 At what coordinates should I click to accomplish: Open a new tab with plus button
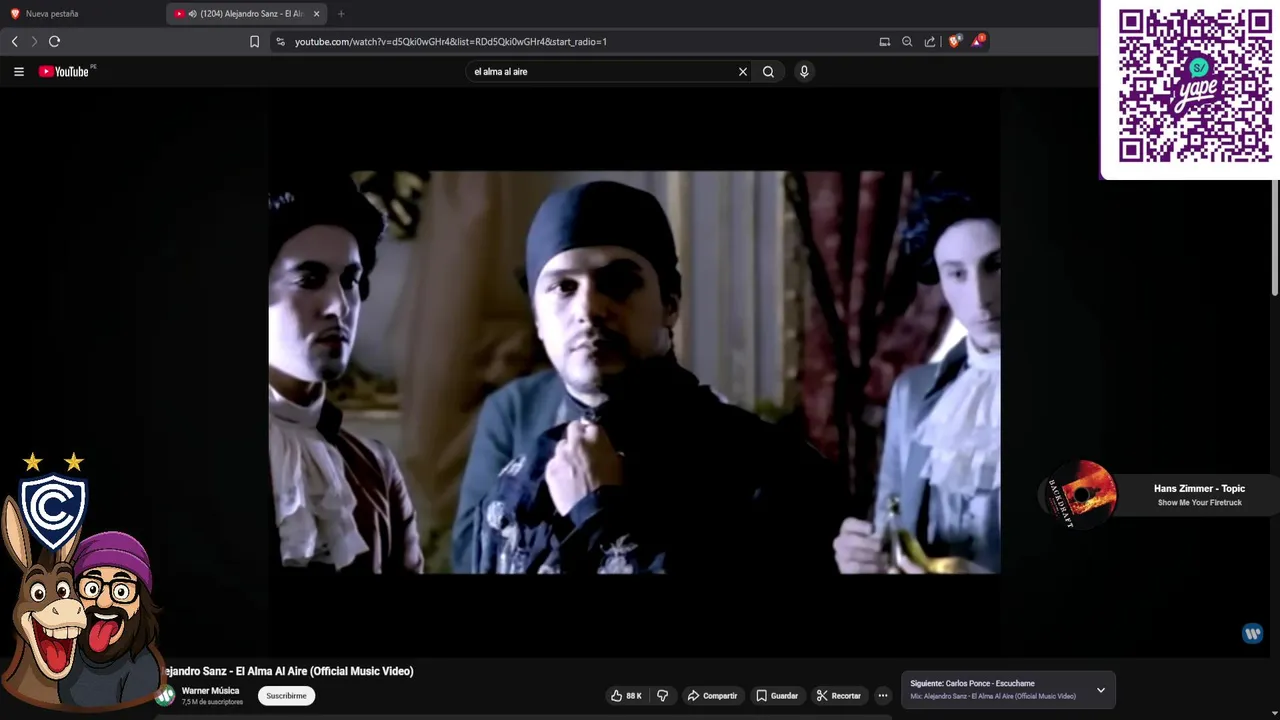click(x=341, y=14)
